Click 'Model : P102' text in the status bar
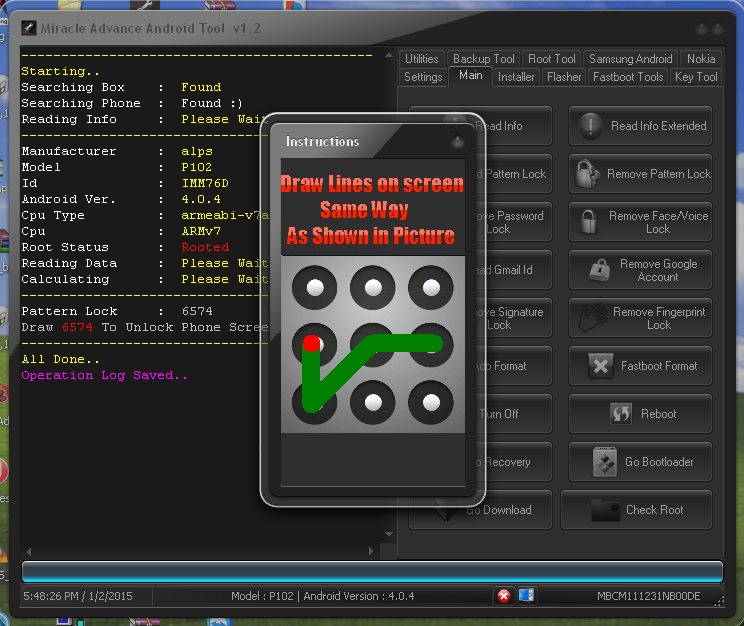Viewport: 744px width, 626px height. pos(262,596)
